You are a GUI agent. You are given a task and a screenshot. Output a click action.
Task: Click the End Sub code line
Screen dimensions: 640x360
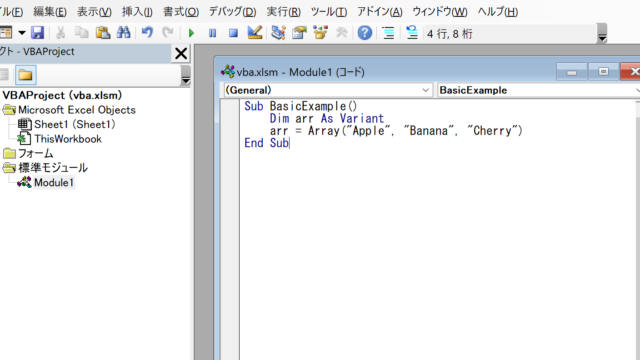pyautogui.click(x=267, y=143)
